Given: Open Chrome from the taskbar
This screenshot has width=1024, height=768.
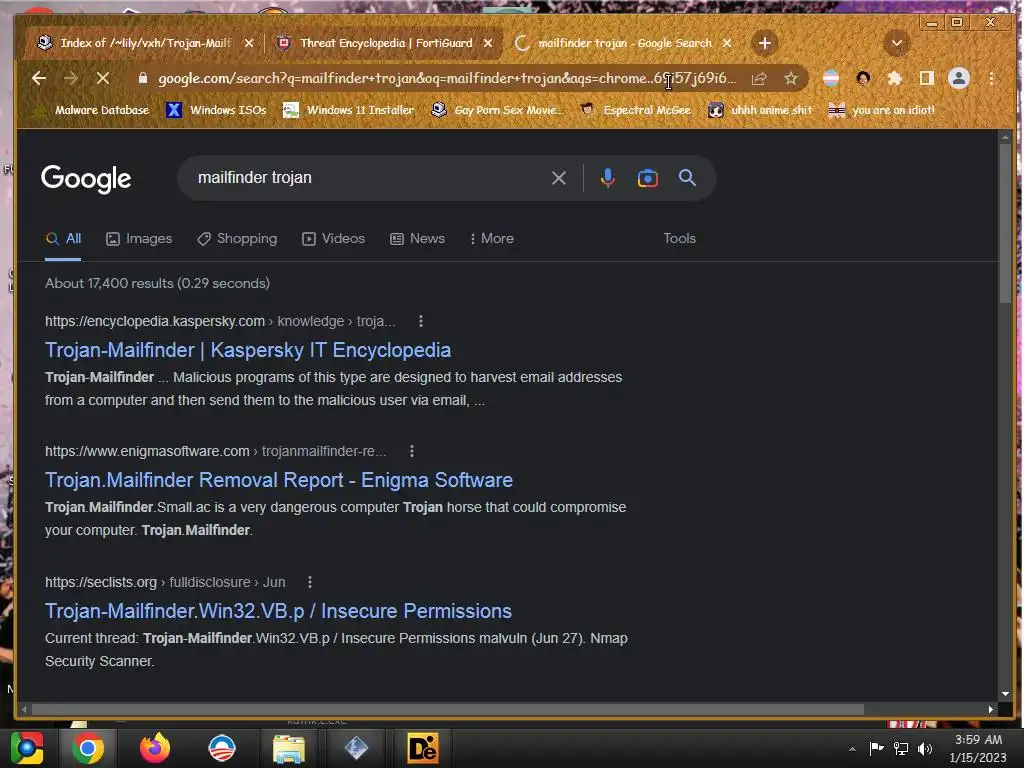Looking at the screenshot, I should point(88,748).
